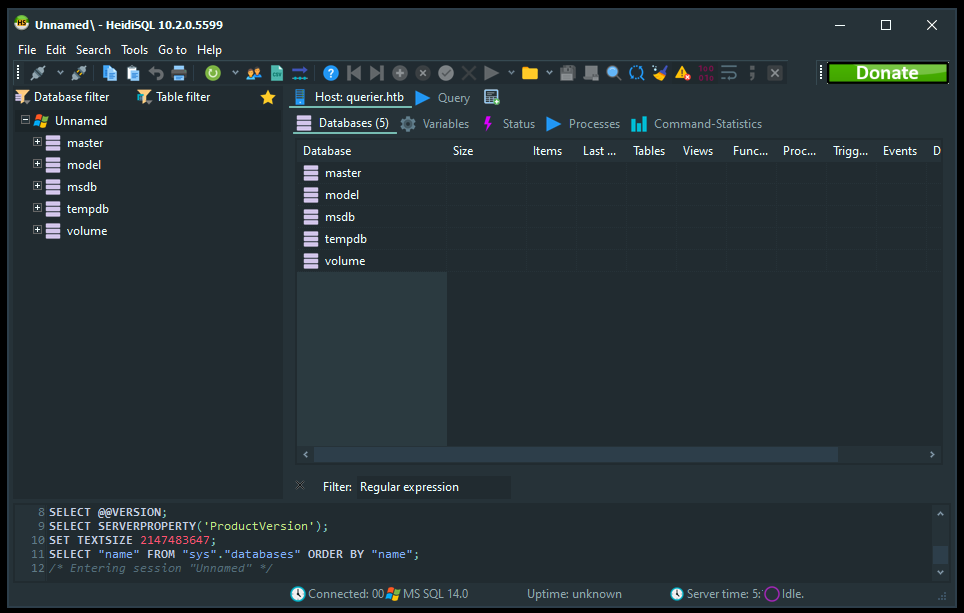The height and width of the screenshot is (613, 964).
Task: Click the broom Reformat SQL icon
Action: [660, 73]
